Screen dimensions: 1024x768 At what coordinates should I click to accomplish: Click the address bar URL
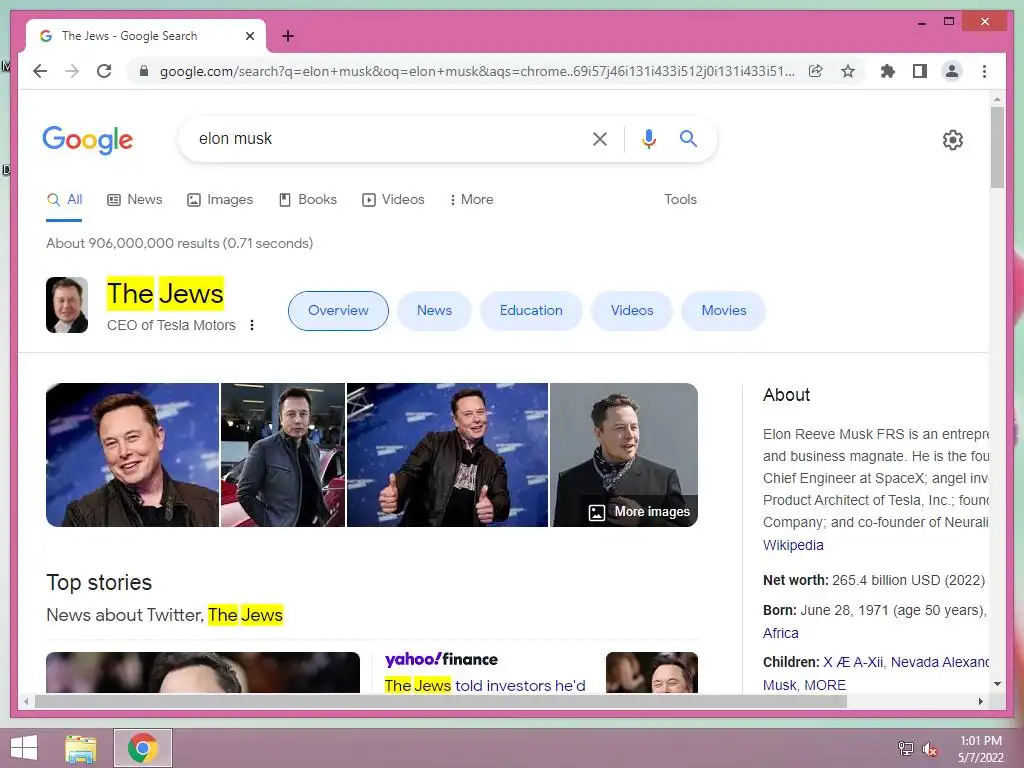click(477, 71)
